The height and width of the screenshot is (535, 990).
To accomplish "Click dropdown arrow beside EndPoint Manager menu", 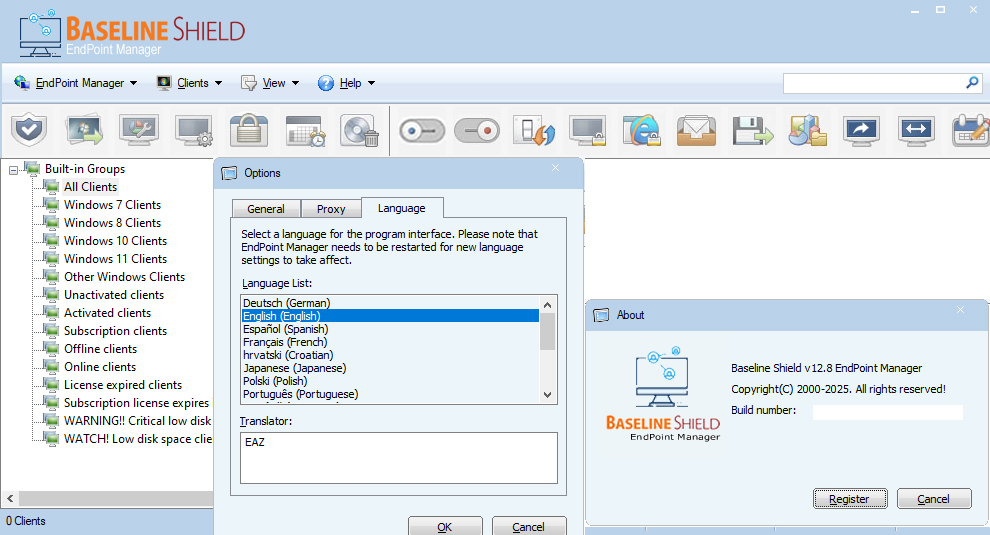I will coord(133,83).
